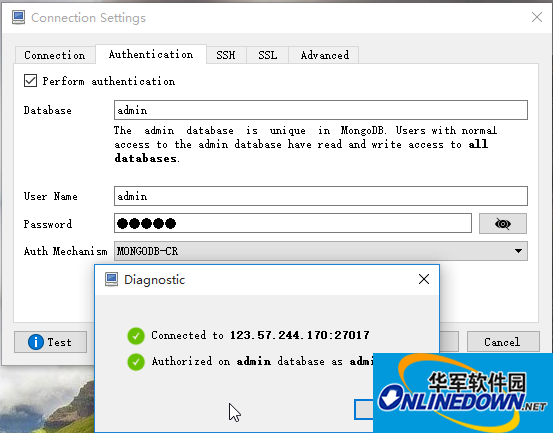Toggle password visibility eye button
553x433 pixels.
coord(503,223)
